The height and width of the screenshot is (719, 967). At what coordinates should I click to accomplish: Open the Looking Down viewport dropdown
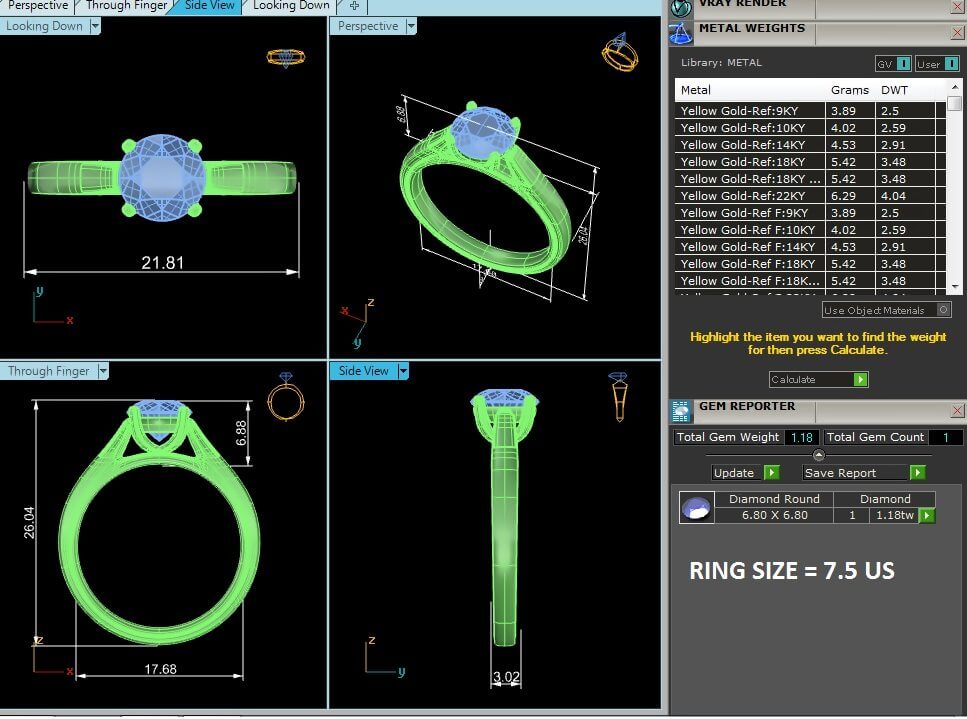tap(95, 27)
